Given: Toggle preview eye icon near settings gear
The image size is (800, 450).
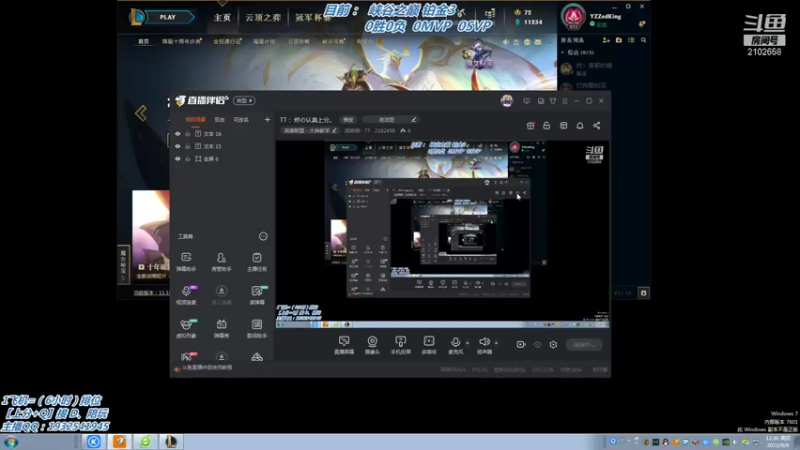Looking at the screenshot, I should click(x=537, y=345).
